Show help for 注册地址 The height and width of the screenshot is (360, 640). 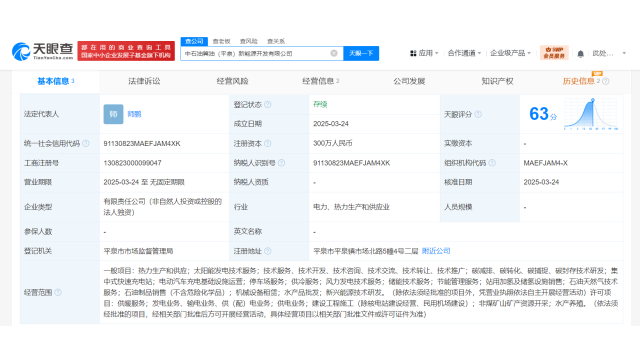(268, 251)
